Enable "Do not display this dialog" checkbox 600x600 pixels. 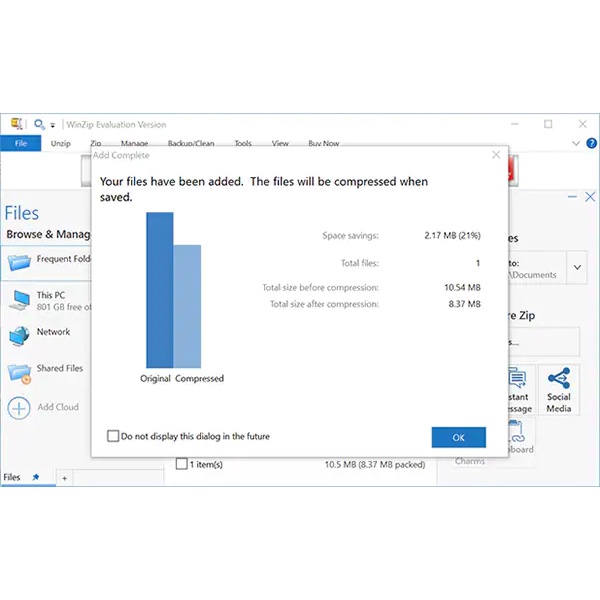(113, 436)
